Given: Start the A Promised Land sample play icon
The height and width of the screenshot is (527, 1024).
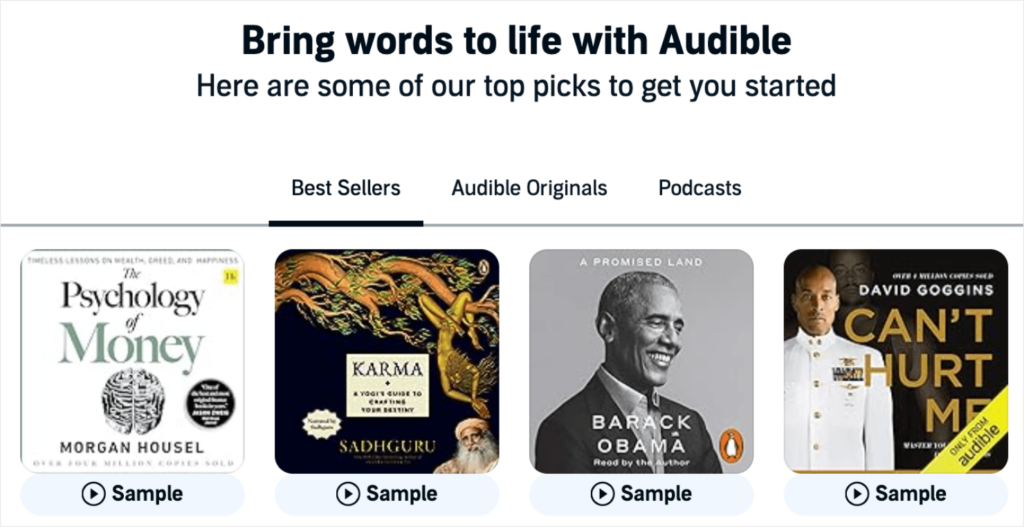Looking at the screenshot, I should tap(602, 494).
